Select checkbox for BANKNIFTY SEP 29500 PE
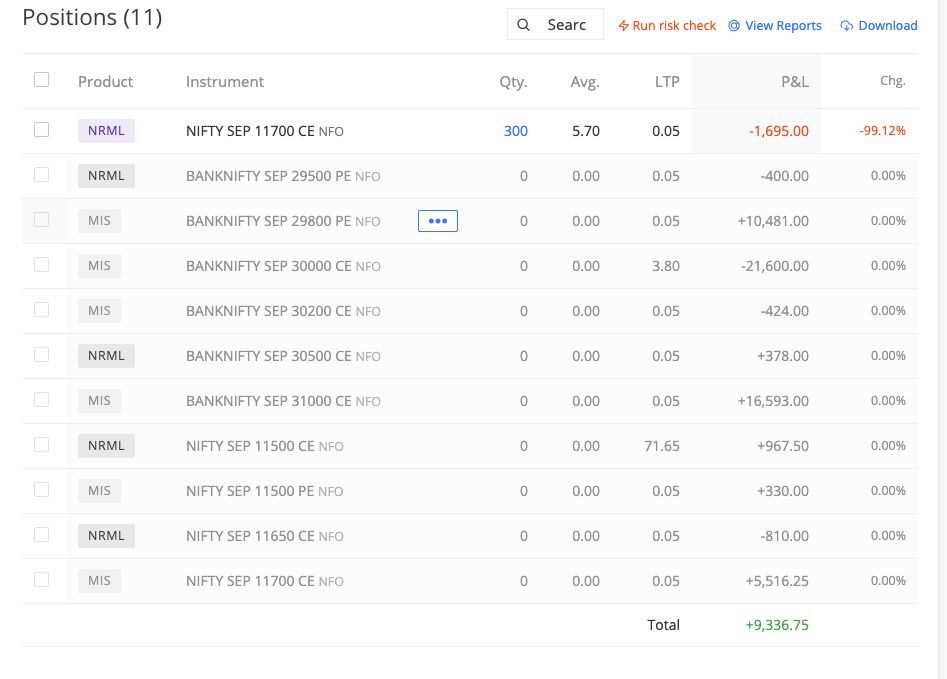Screen dimensions: 947x679 (x=41, y=175)
